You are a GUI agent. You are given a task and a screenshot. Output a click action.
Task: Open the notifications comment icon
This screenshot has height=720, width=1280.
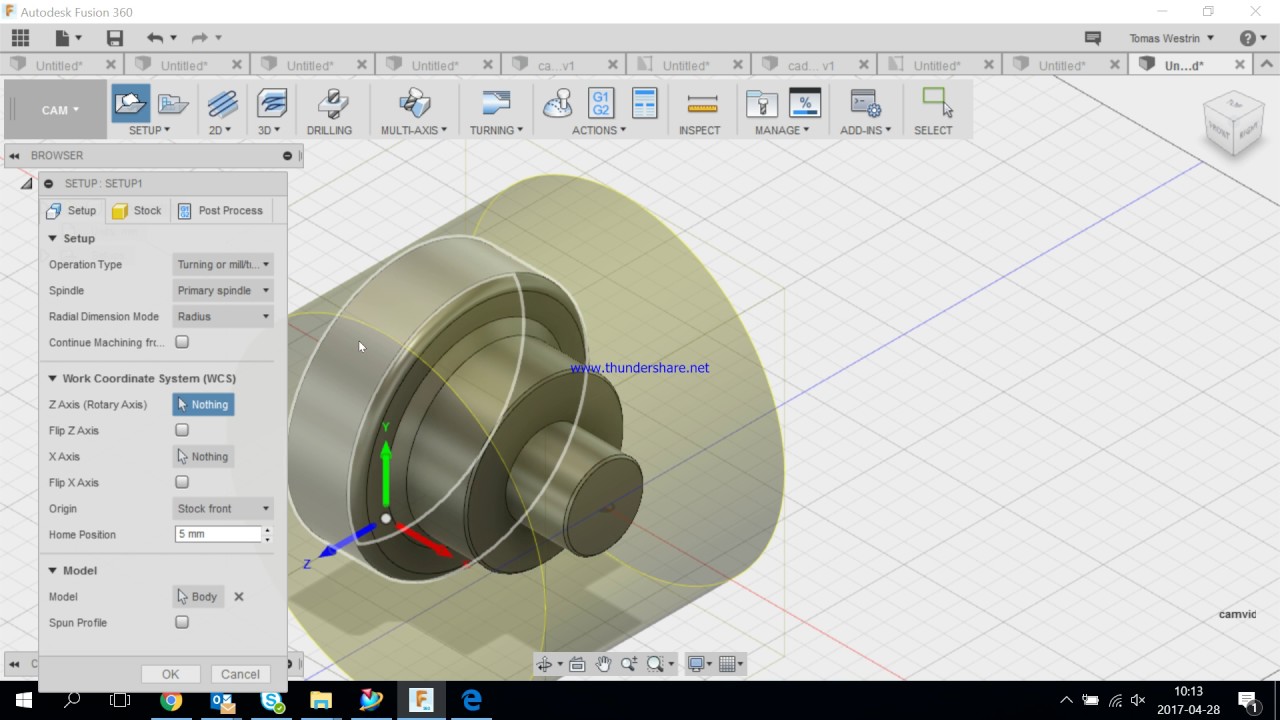(x=1093, y=38)
